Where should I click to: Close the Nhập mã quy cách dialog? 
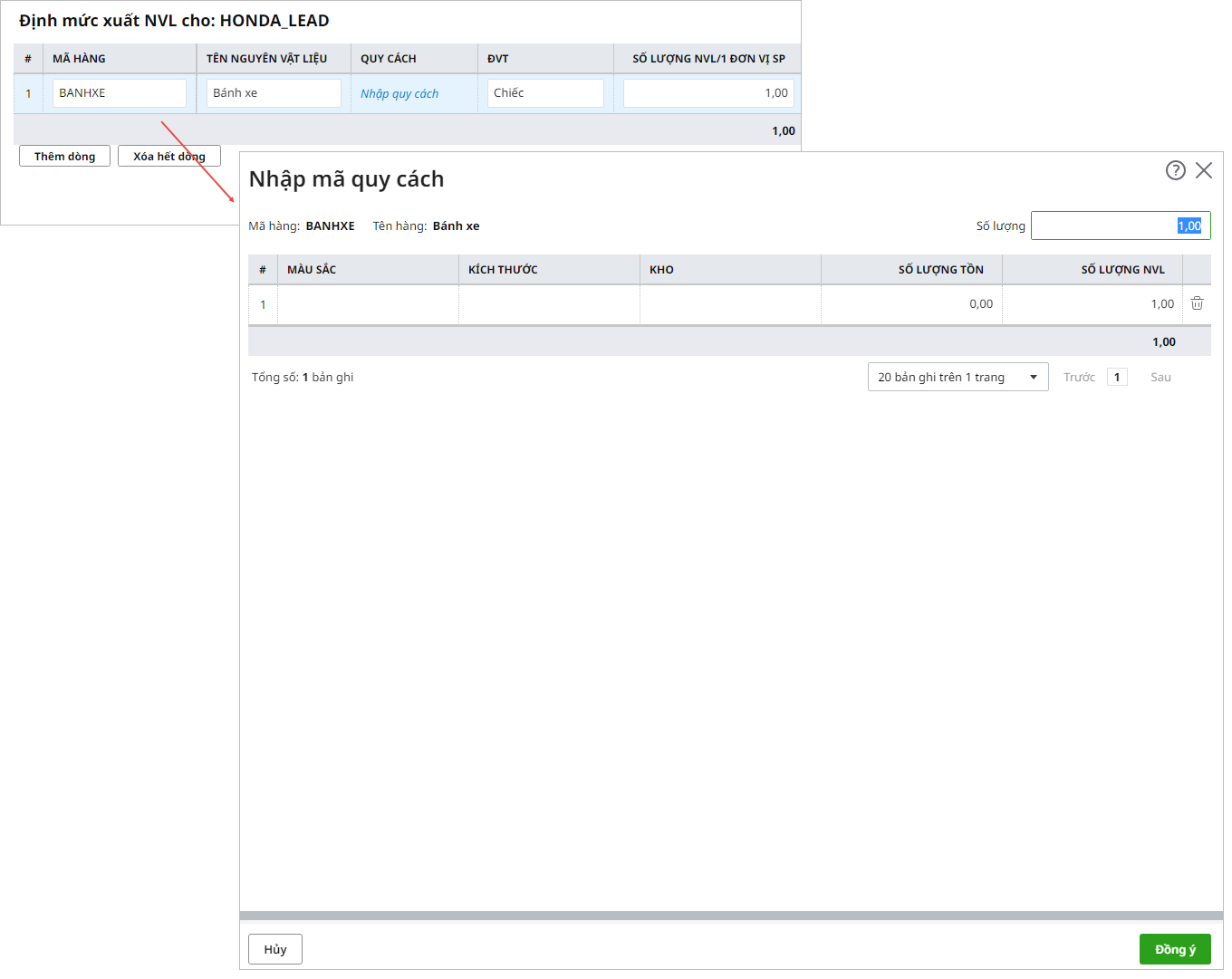click(1203, 170)
